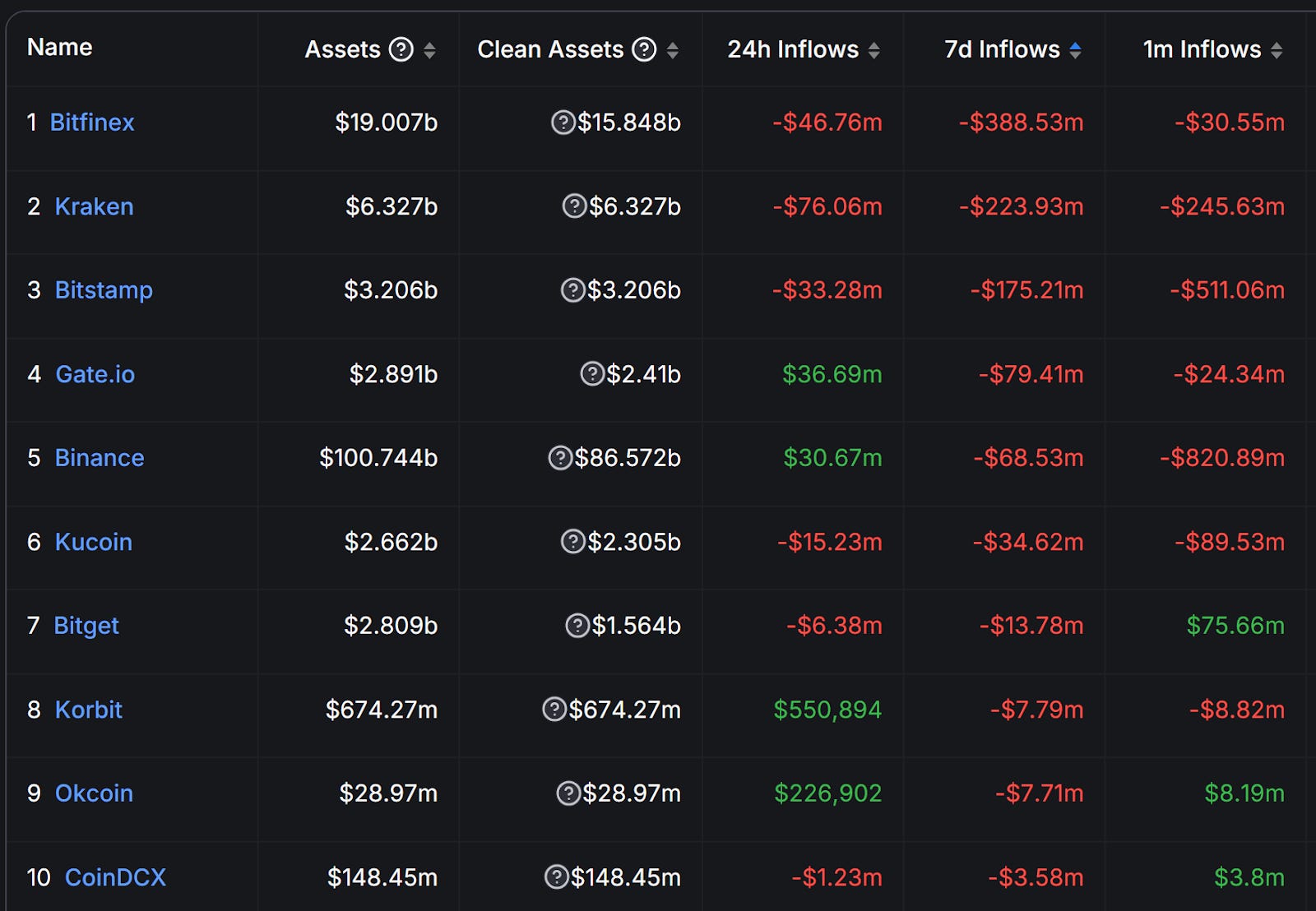Select Bitfinex 7d inflow -$388.53m

pyautogui.click(x=1022, y=123)
